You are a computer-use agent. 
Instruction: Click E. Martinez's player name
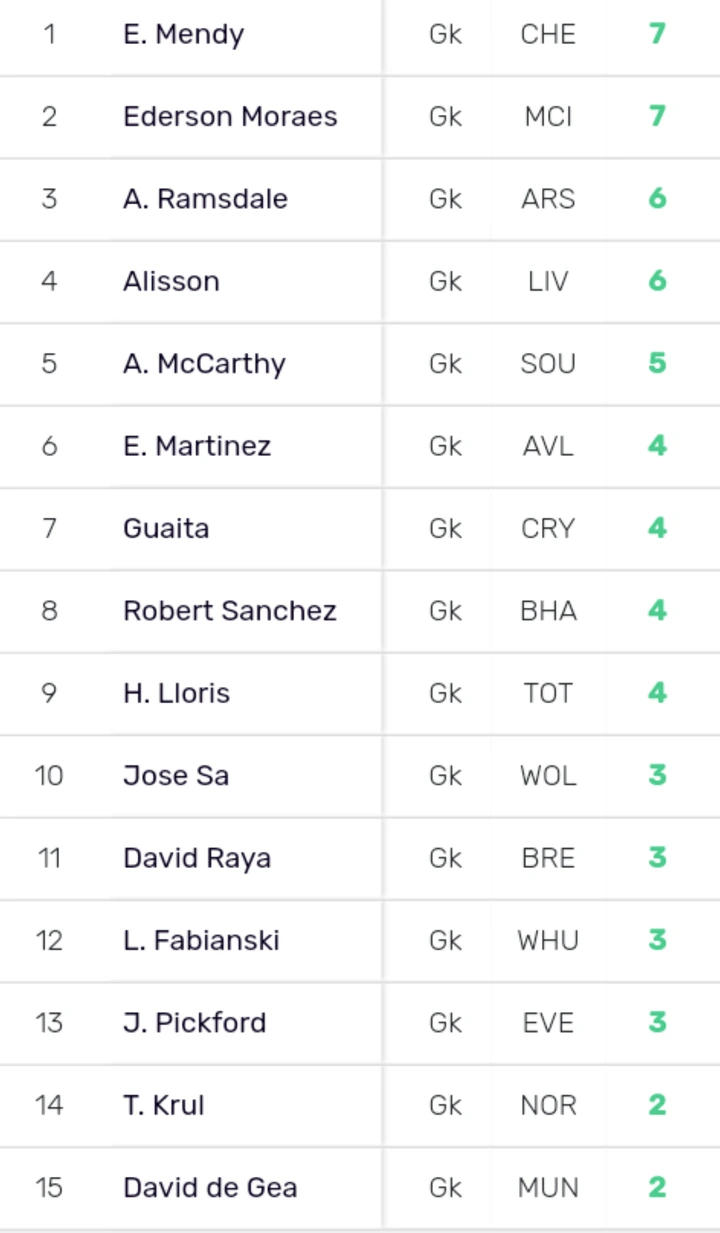click(197, 446)
